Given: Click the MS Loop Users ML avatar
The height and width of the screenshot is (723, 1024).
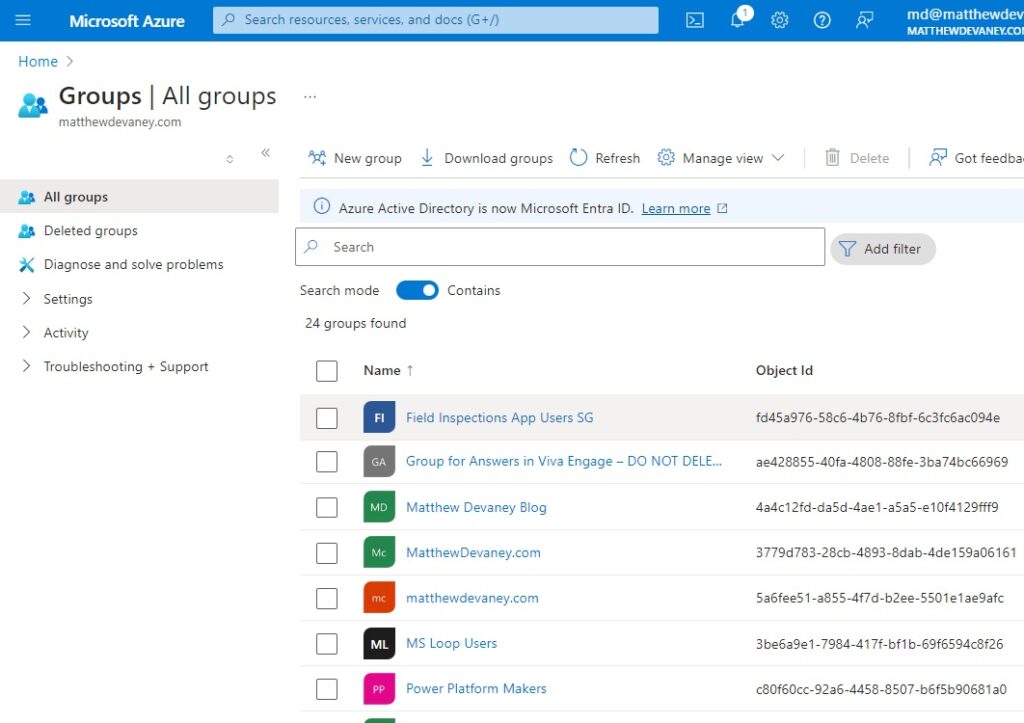Looking at the screenshot, I should tap(379, 643).
